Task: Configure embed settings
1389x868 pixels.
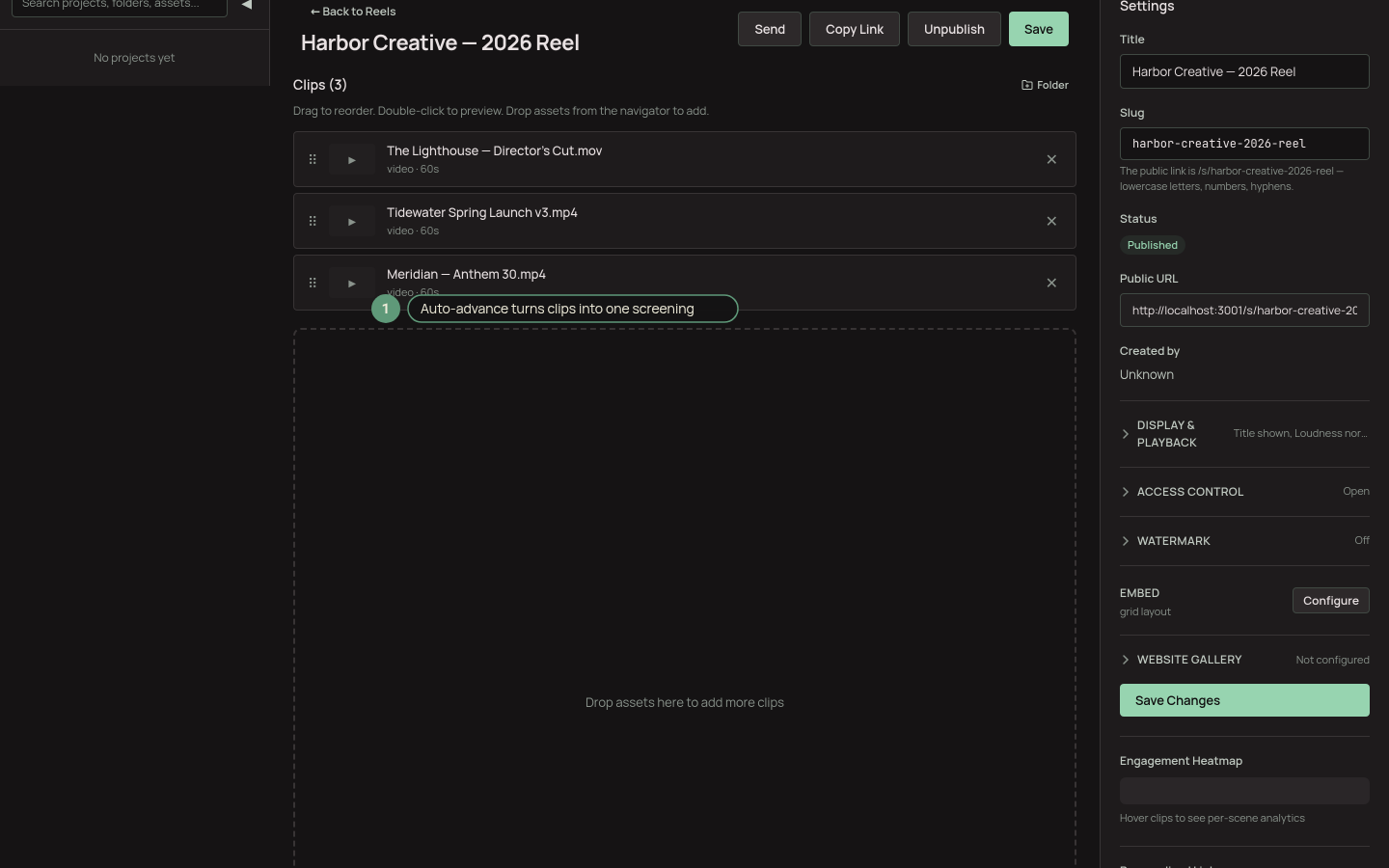Action: coord(1331,601)
